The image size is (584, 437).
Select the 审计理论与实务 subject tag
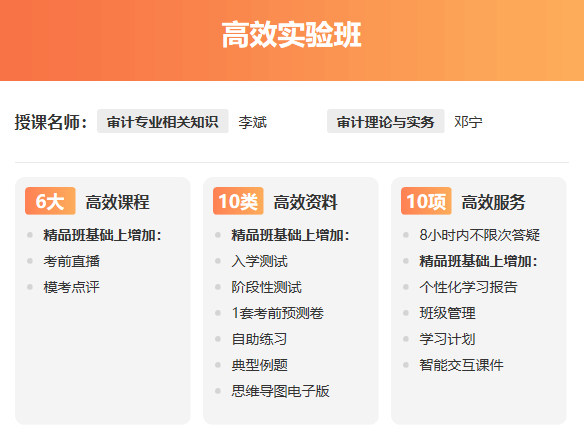click(x=385, y=121)
